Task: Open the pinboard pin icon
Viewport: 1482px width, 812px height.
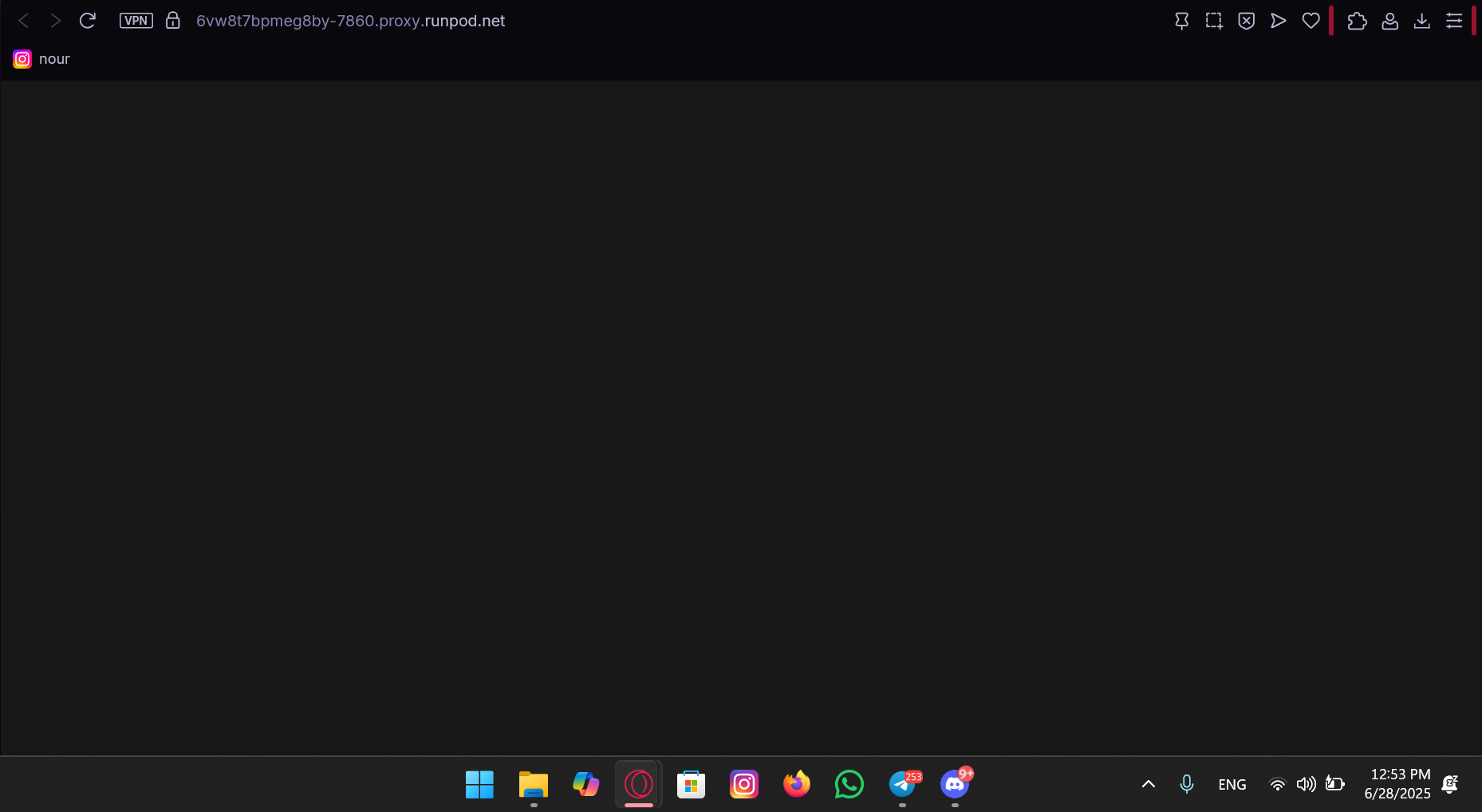Action: tap(1182, 21)
